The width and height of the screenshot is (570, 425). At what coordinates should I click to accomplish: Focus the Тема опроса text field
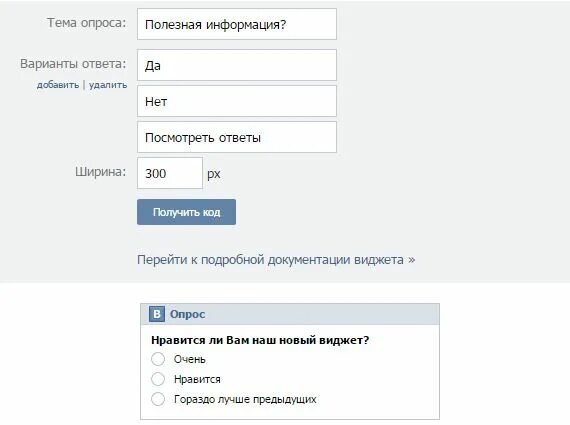coord(237,24)
